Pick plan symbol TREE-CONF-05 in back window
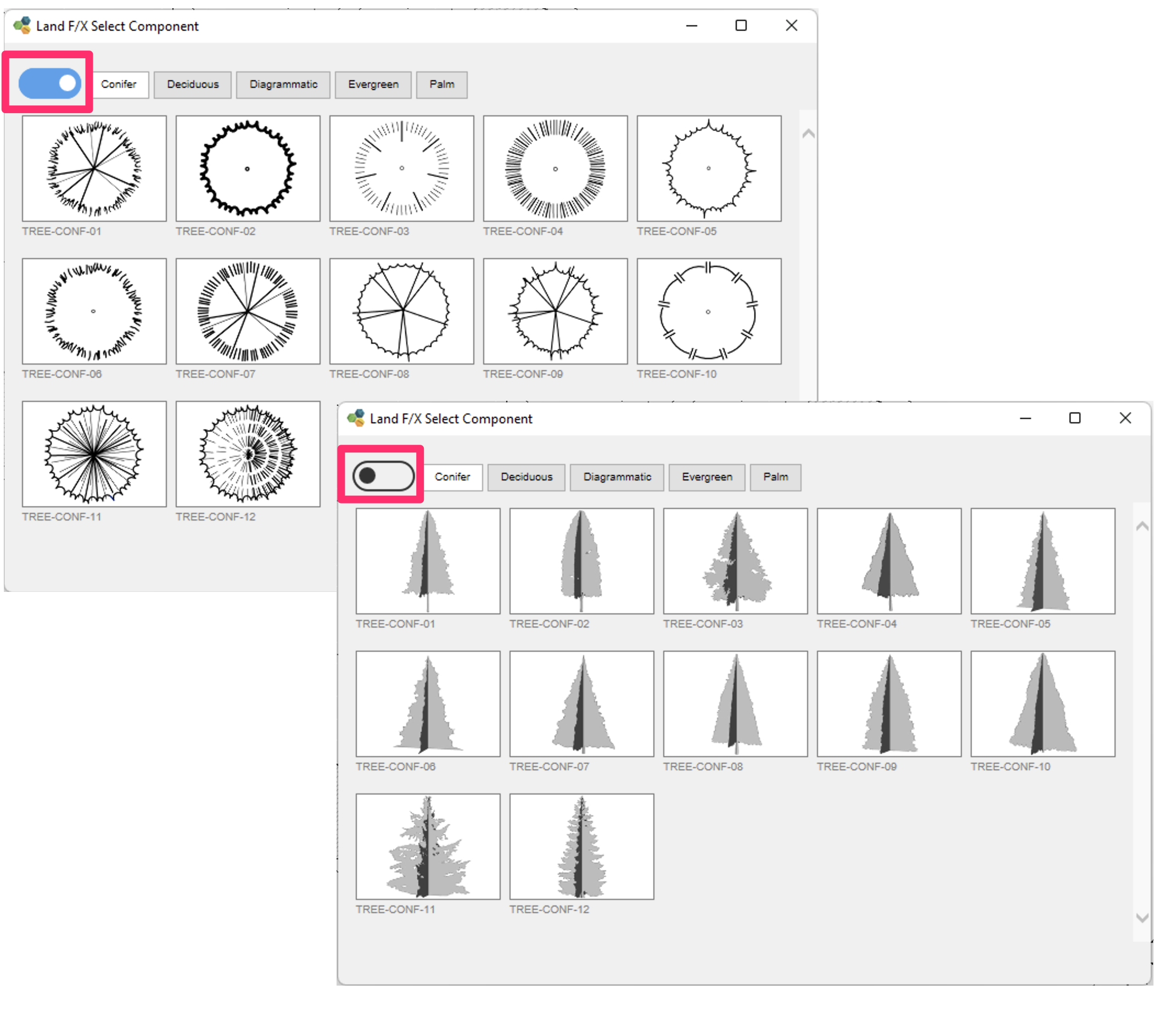Screen dimensions: 1176x1018 [709, 169]
